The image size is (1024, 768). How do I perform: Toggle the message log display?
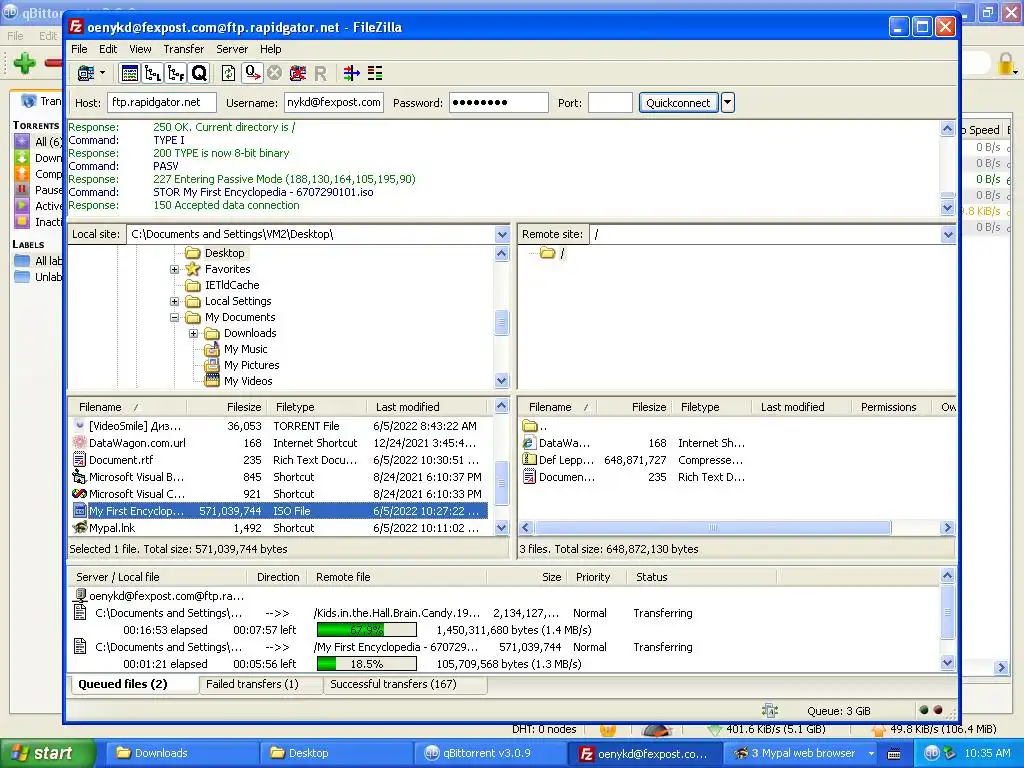coord(130,73)
